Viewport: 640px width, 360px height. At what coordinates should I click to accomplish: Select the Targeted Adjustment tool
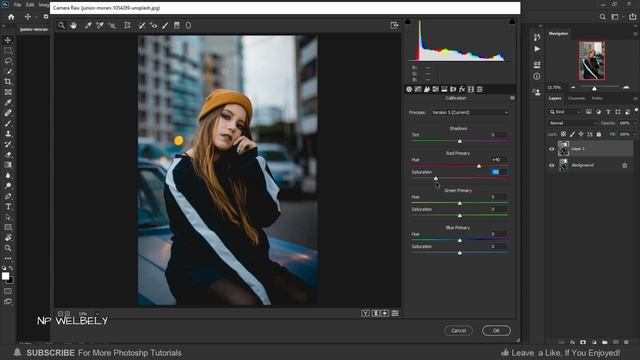[x=112, y=25]
